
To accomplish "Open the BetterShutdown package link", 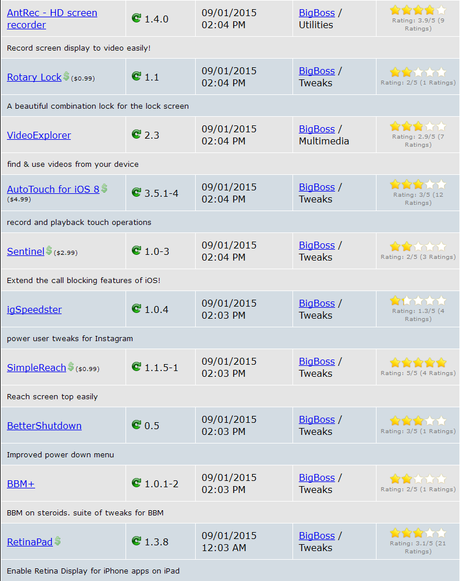I will coord(44,426).
